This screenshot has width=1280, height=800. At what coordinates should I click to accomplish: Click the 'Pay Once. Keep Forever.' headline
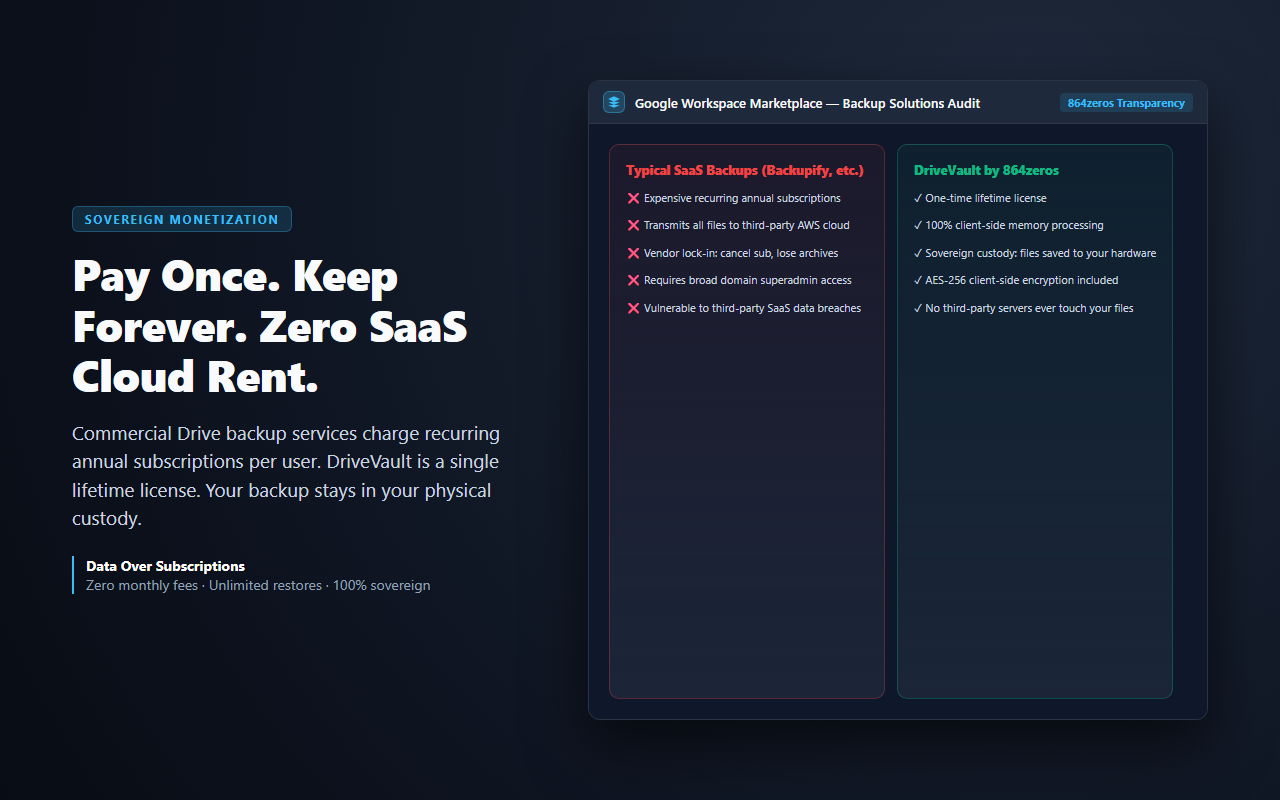point(270,327)
